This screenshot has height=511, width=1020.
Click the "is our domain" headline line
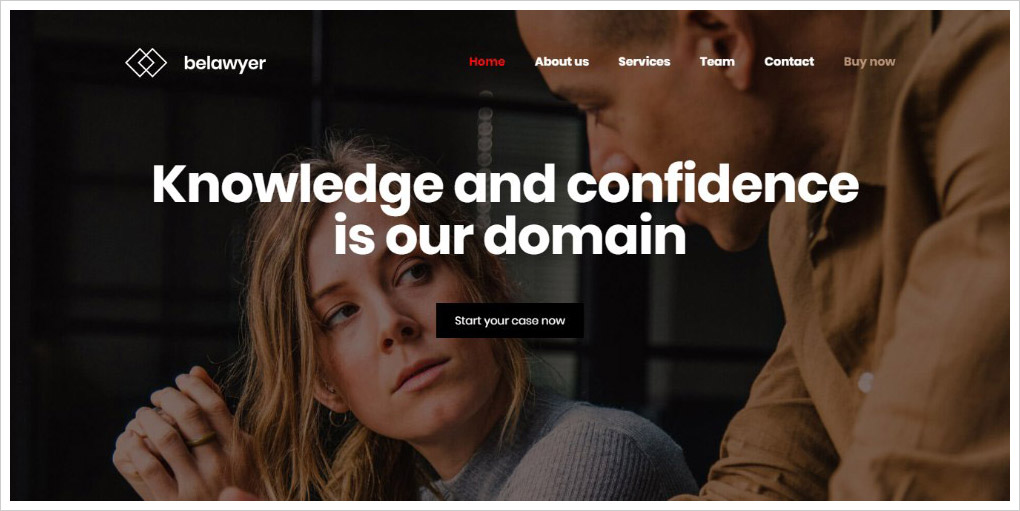pos(510,234)
